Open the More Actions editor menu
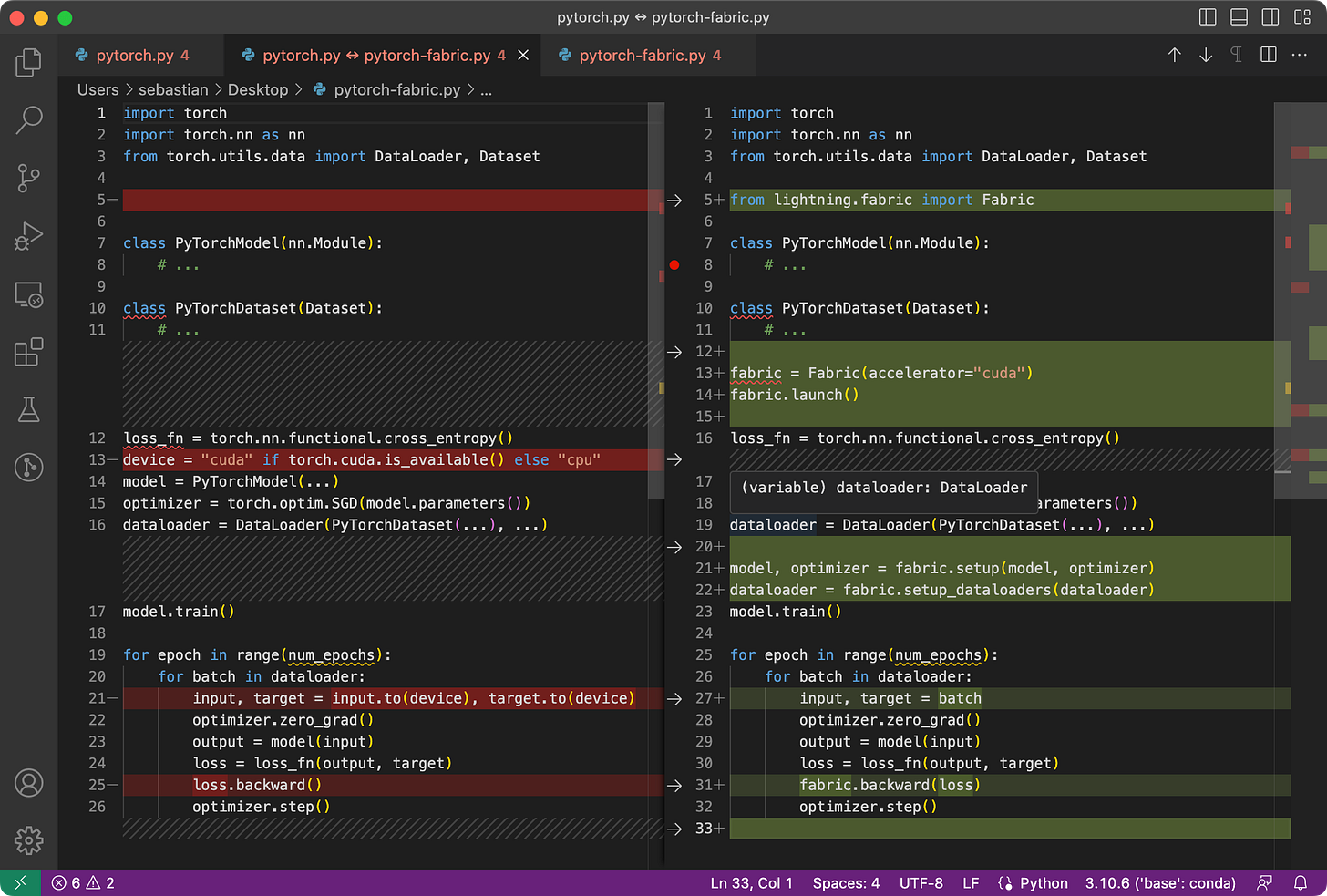1327x896 pixels. pyautogui.click(x=1299, y=55)
